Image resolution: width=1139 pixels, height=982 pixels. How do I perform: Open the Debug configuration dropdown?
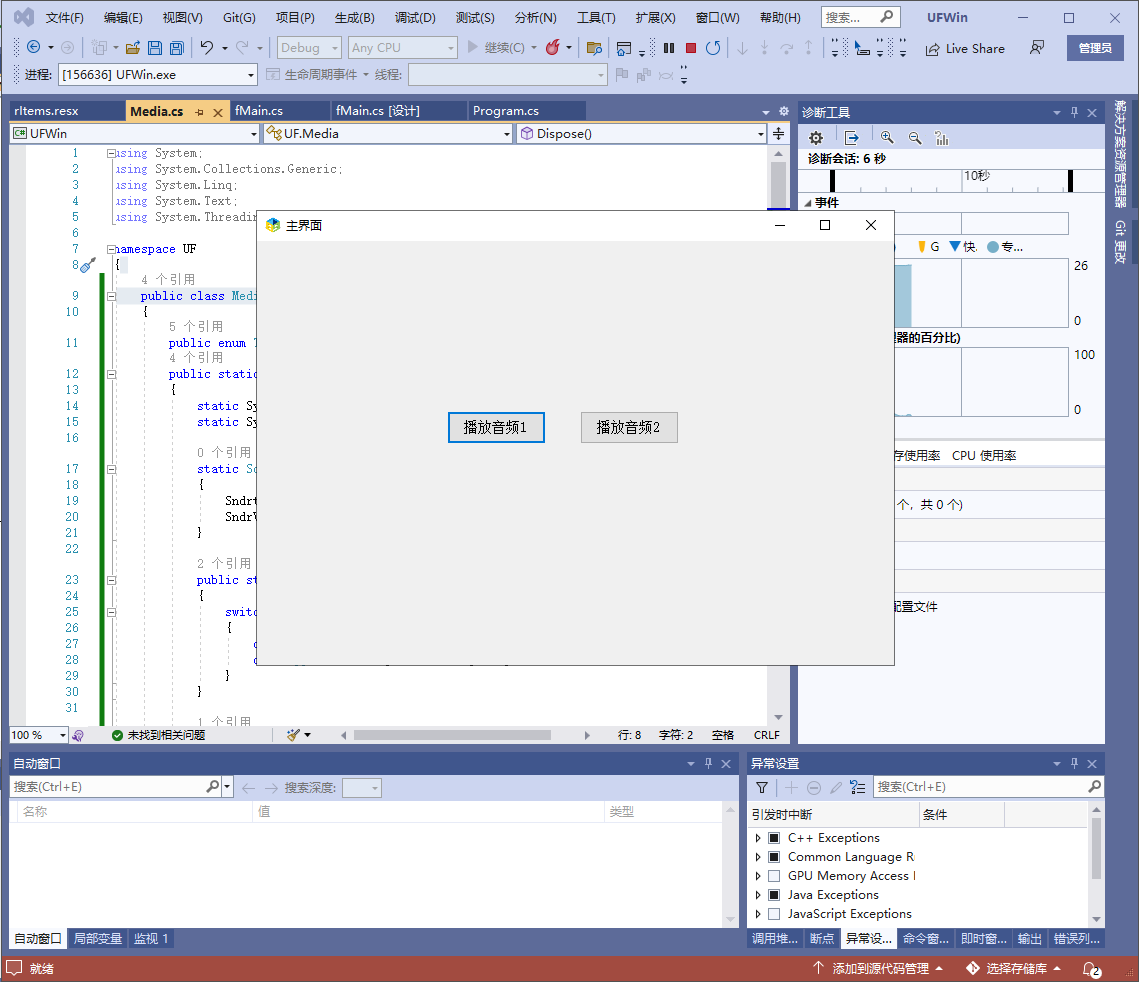click(309, 48)
